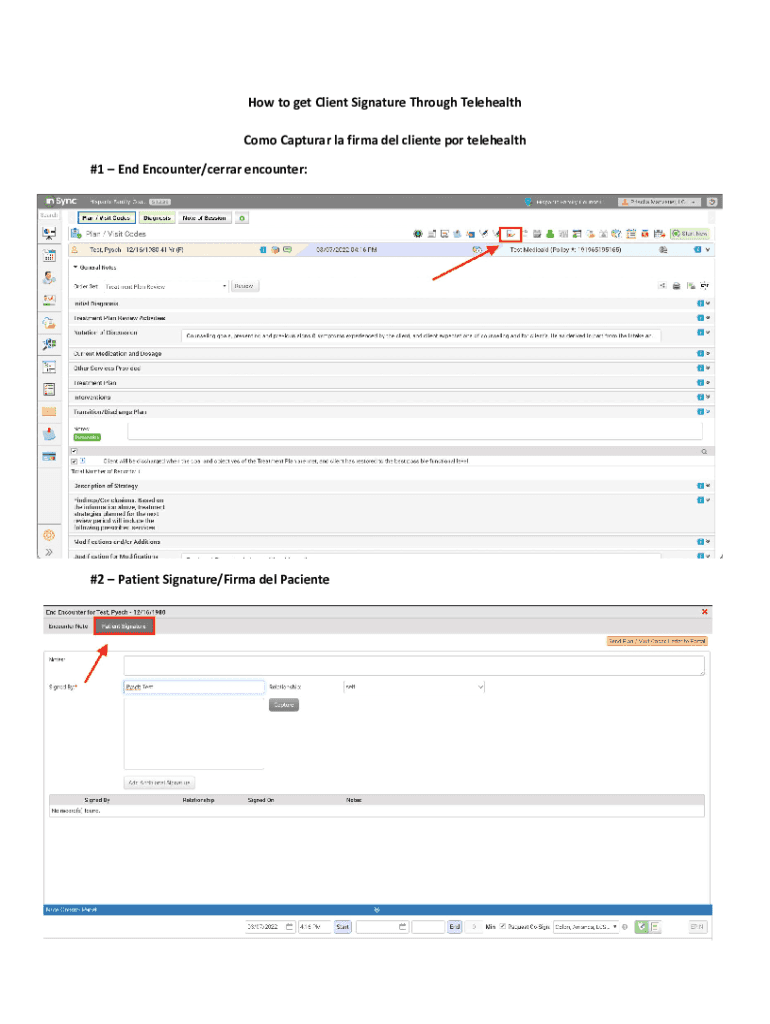Open the calendar icon beside the 03/07/2022 date
The image size is (770, 1024).
[290, 927]
